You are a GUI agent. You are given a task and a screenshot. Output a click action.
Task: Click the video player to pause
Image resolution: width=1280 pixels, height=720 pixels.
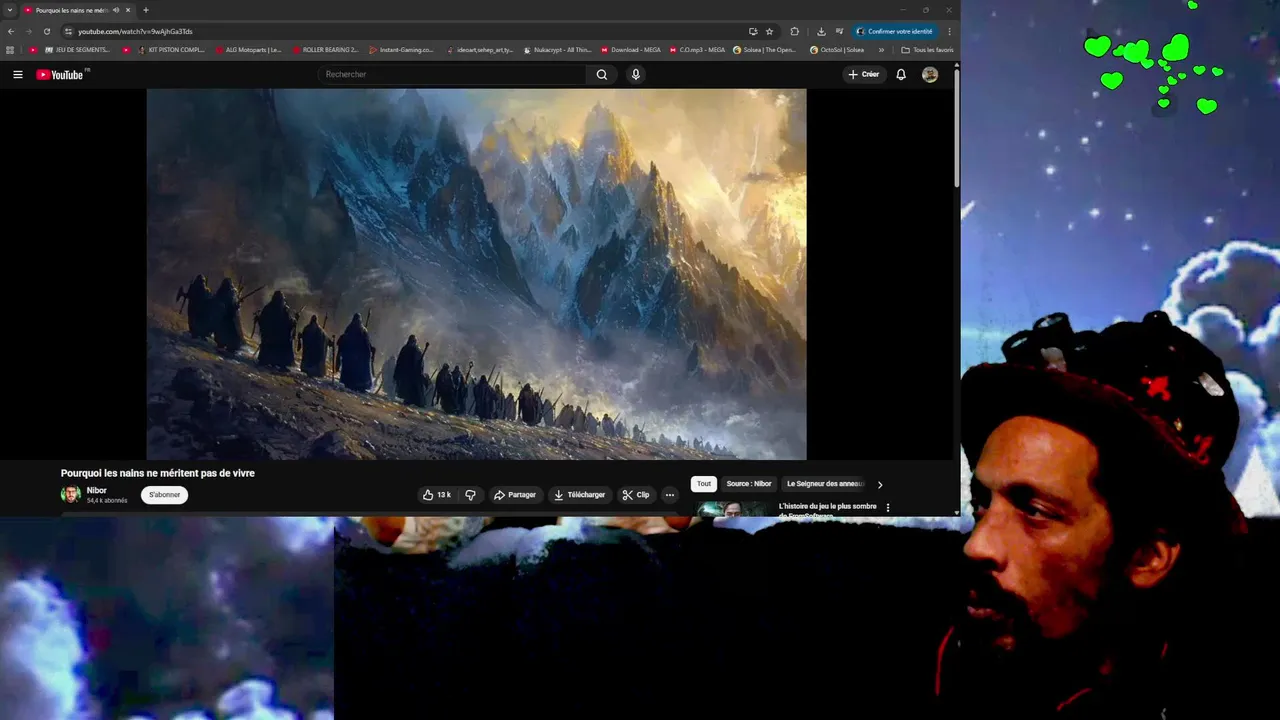click(476, 274)
